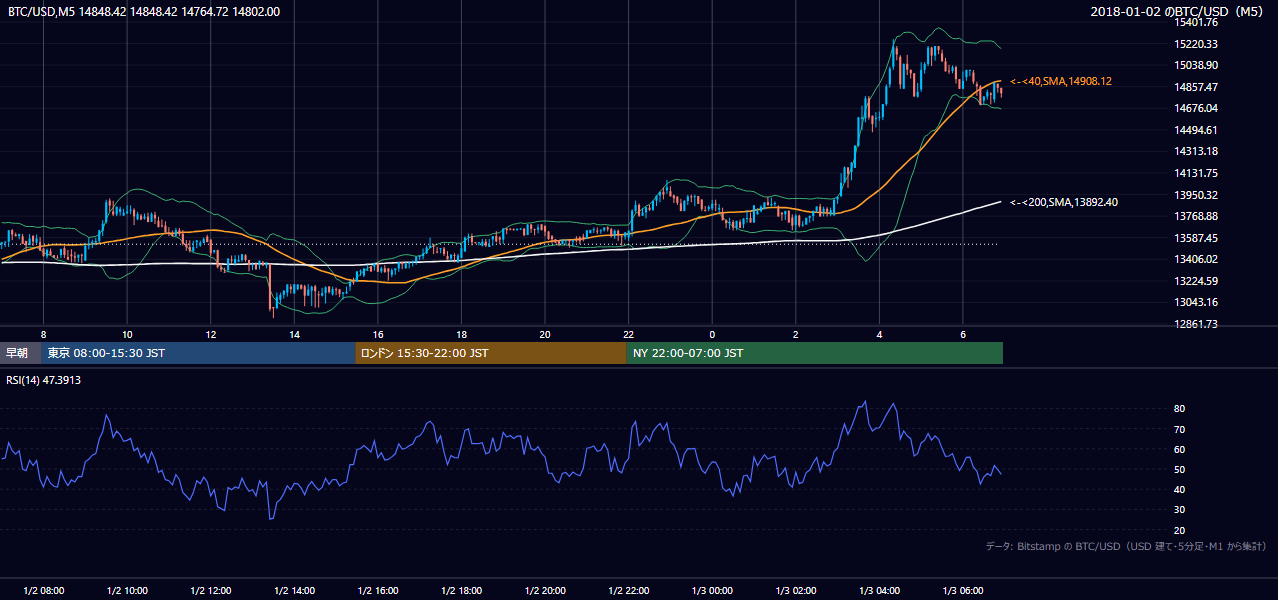Click the price axis value 14313.18
Screen dimensions: 1278x600
(1198, 151)
